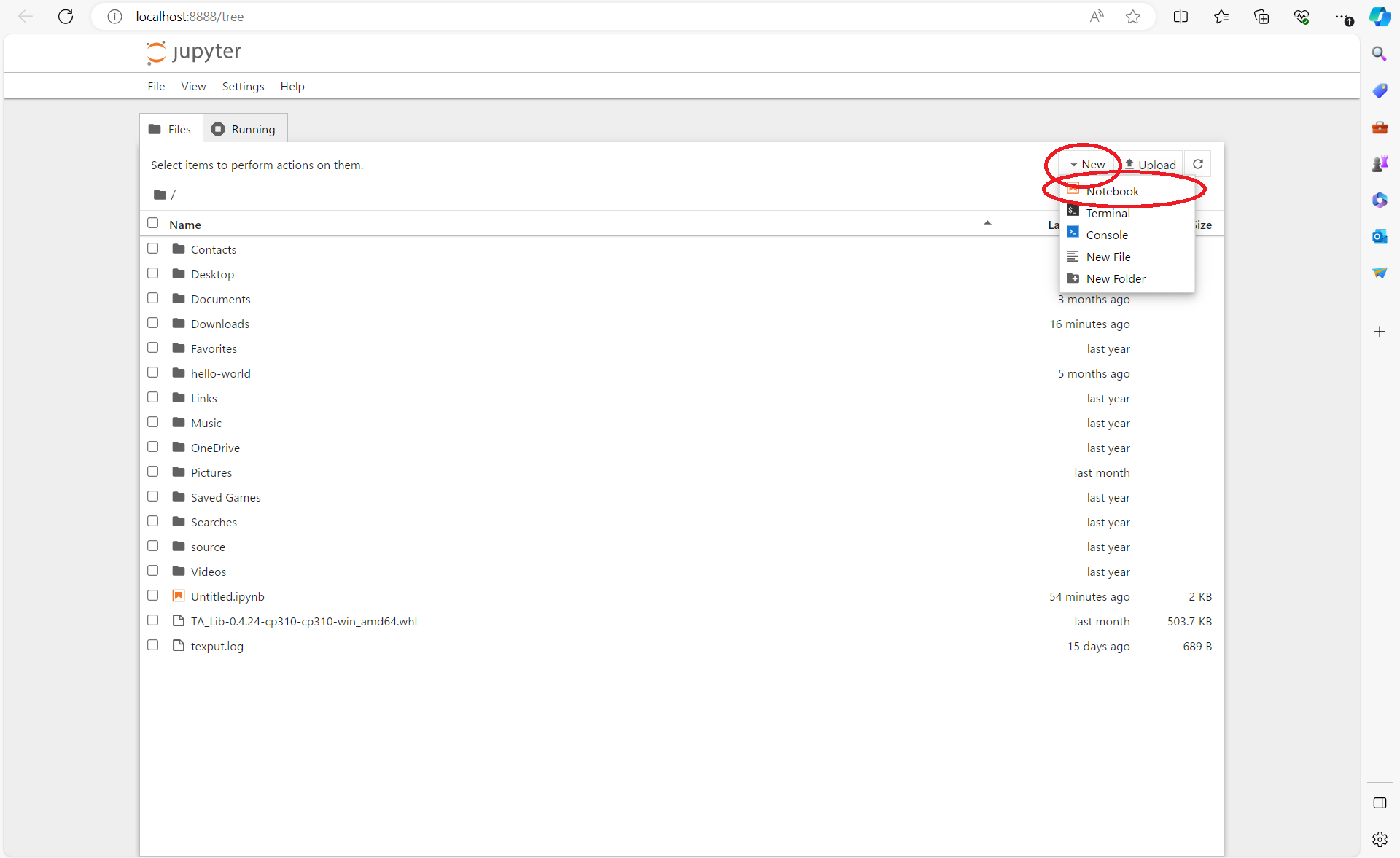Select the Terminal option icon

pyautogui.click(x=1073, y=211)
